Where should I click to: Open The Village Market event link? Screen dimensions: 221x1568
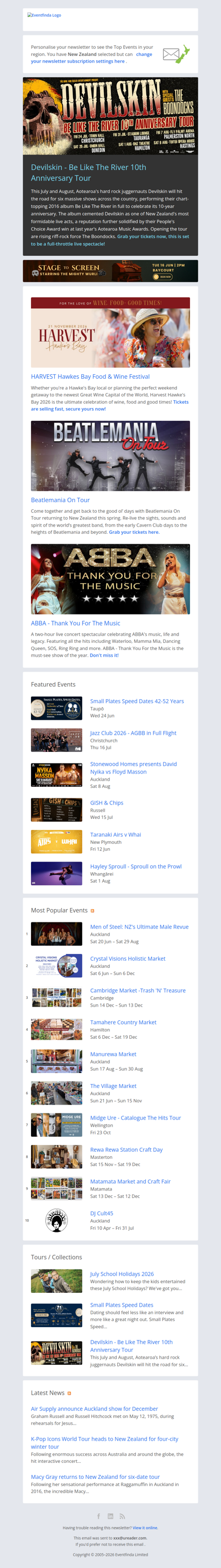(113, 1086)
